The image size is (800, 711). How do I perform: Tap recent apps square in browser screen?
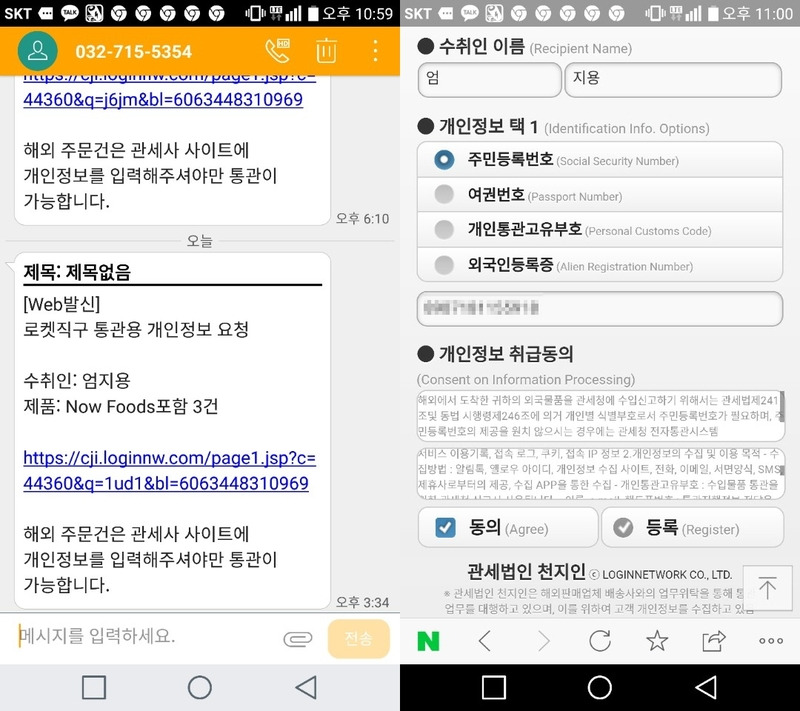[x=494, y=687]
